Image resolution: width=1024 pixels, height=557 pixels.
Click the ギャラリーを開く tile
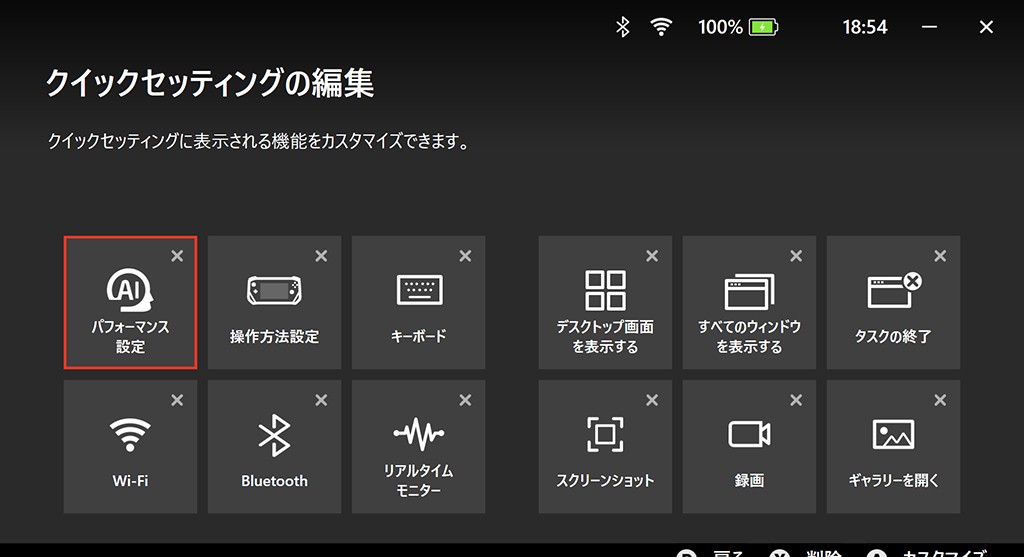click(x=893, y=447)
